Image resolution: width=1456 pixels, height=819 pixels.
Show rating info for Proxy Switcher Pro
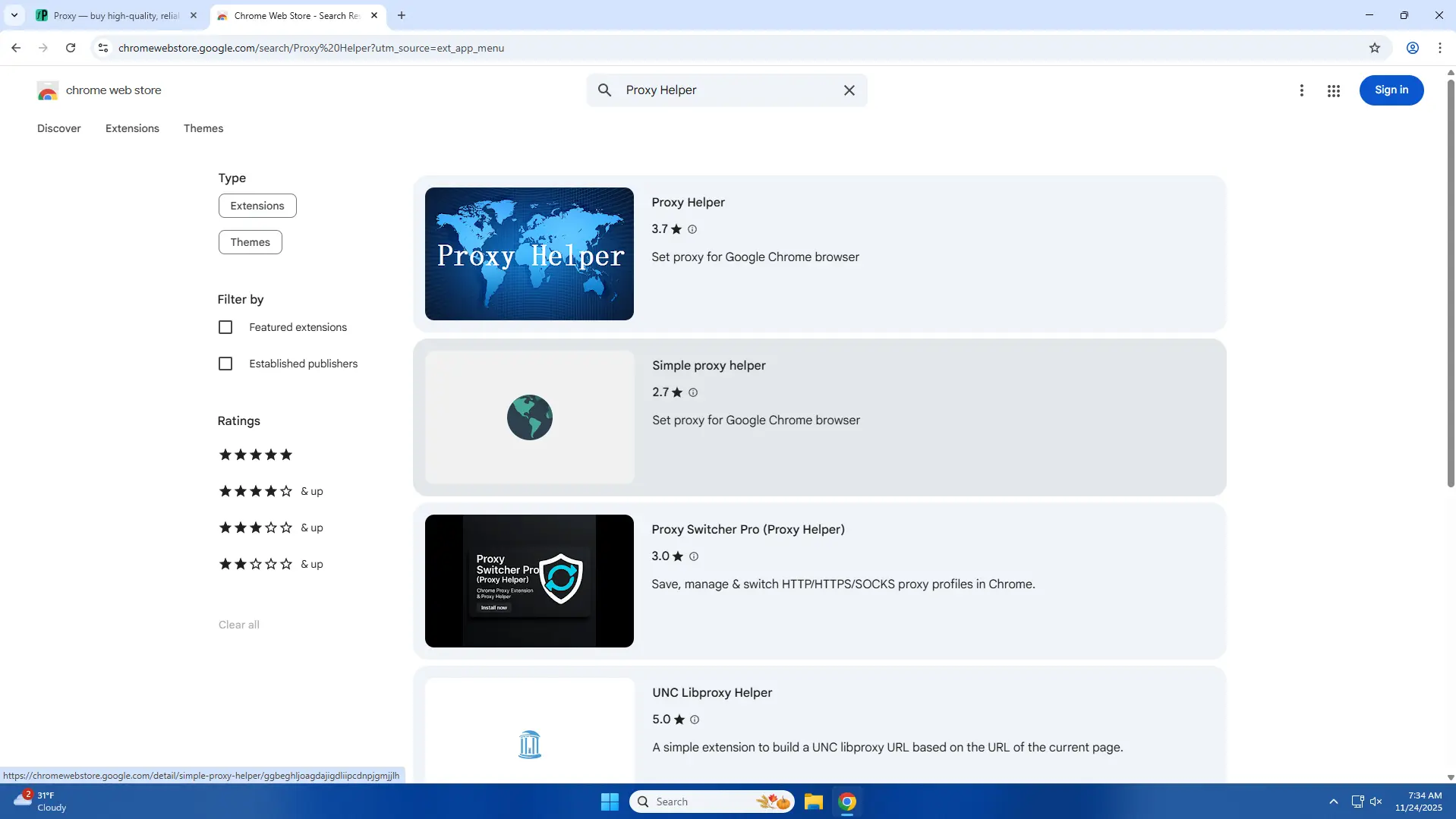click(693, 556)
